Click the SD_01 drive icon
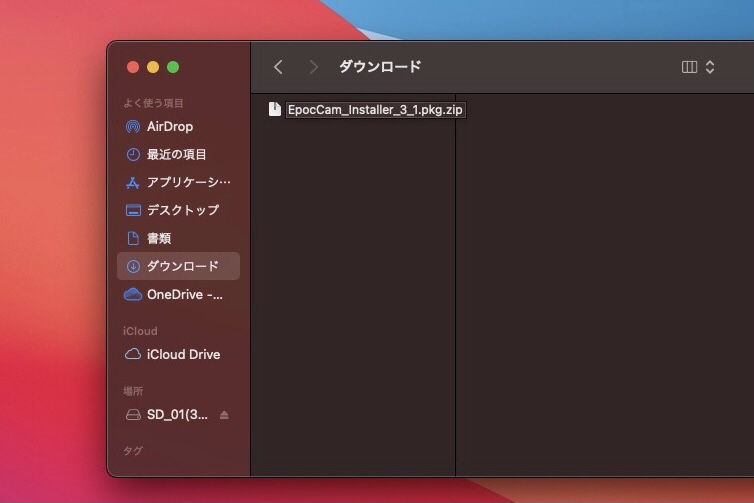The width and height of the screenshot is (754, 503). pos(133,415)
